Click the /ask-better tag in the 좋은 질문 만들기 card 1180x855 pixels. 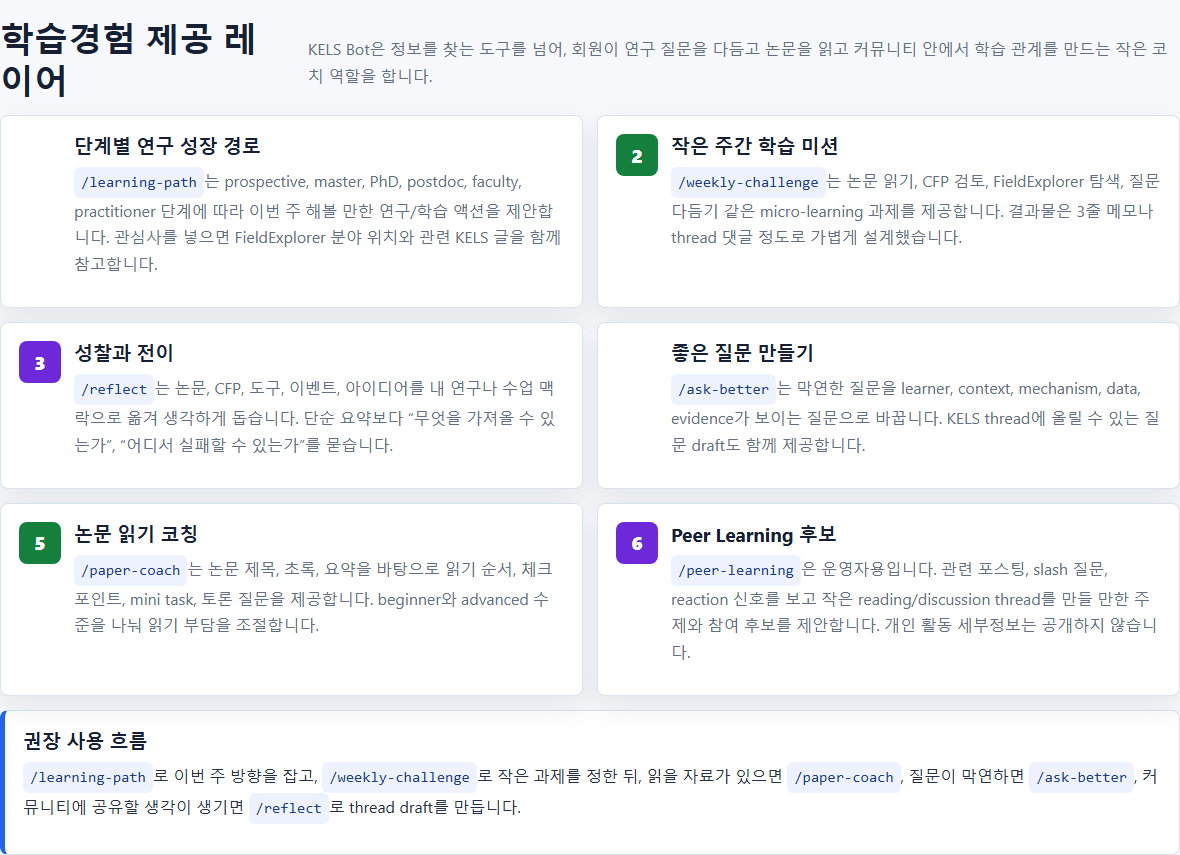click(723, 389)
